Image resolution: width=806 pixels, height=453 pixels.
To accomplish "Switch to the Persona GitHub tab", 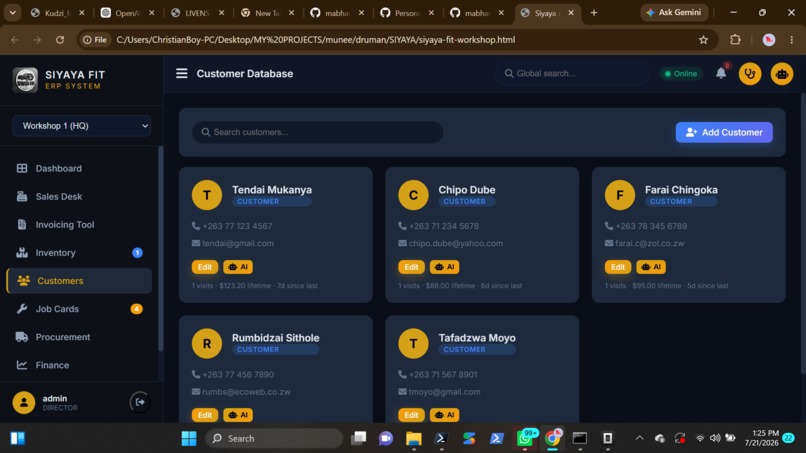I will click(408, 13).
